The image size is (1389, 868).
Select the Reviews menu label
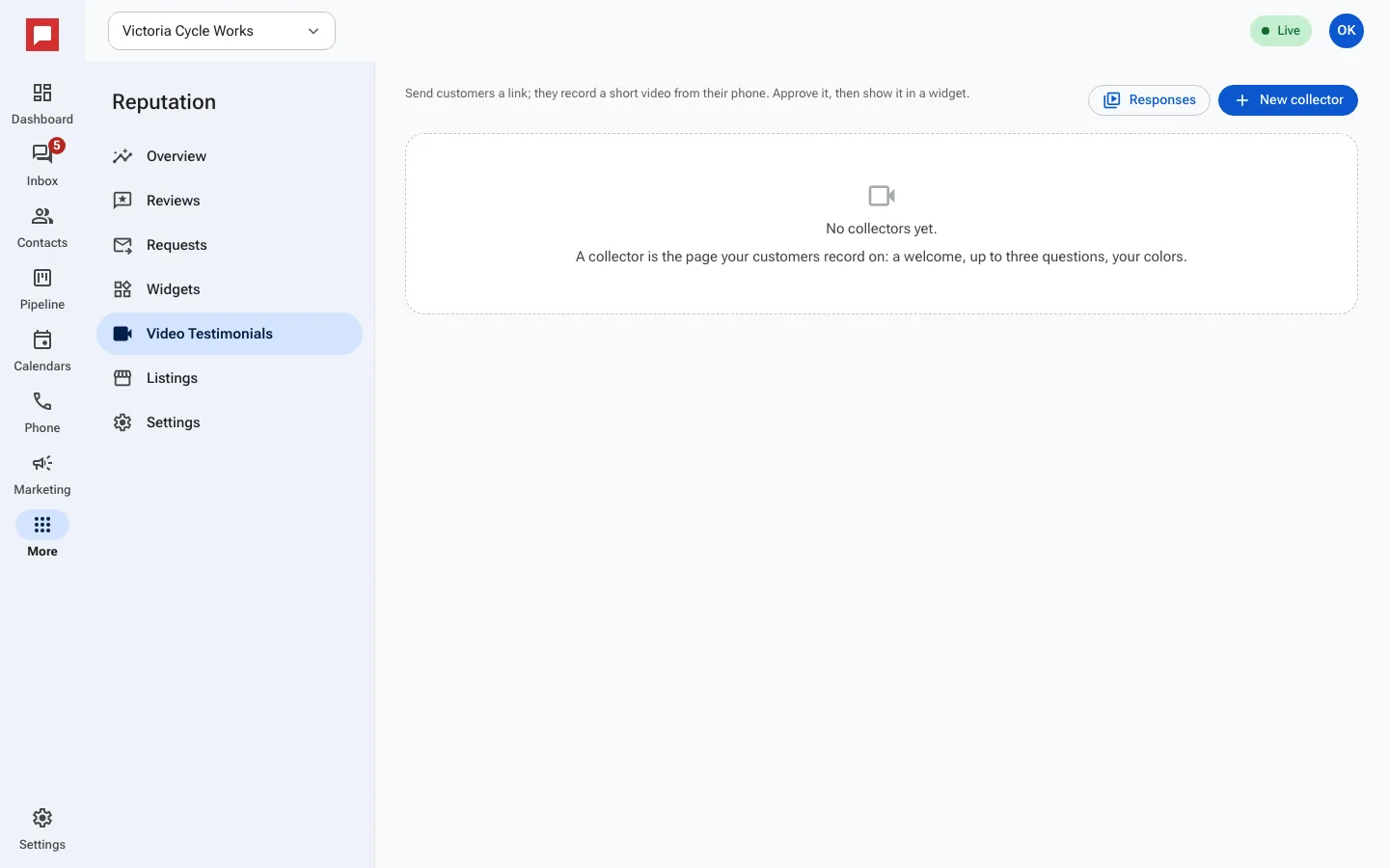174,201
